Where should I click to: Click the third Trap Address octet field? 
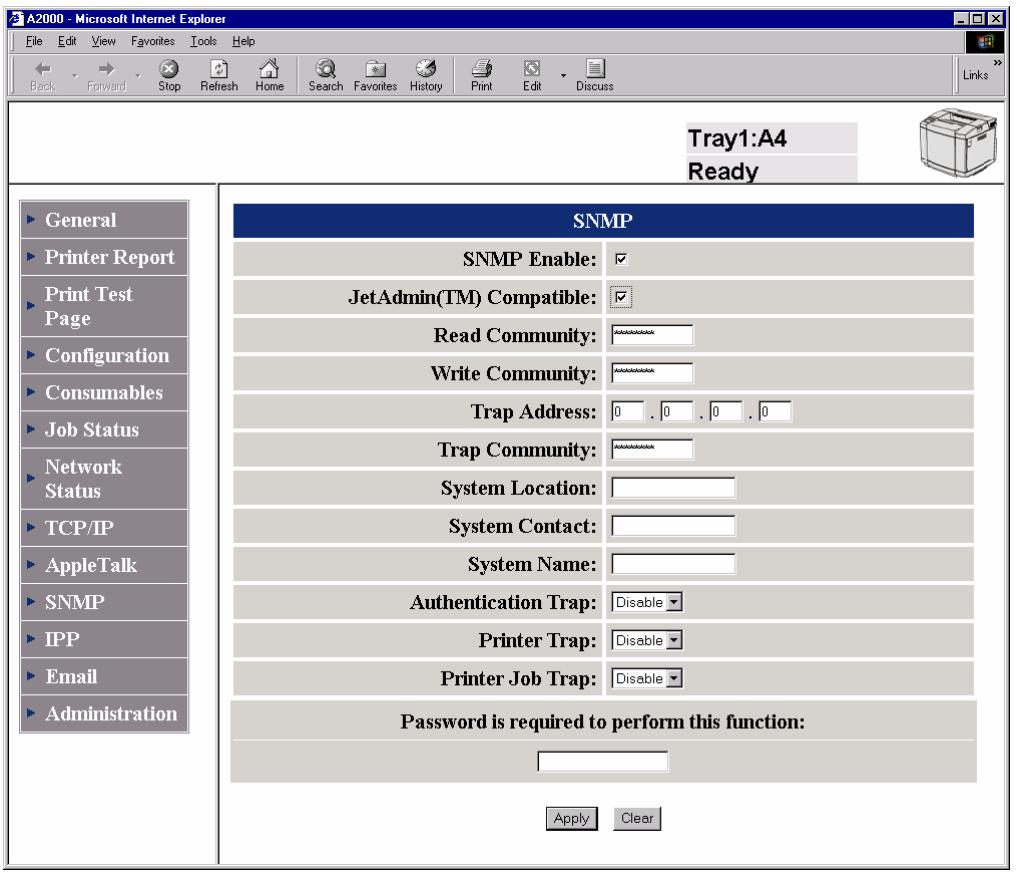(726, 411)
